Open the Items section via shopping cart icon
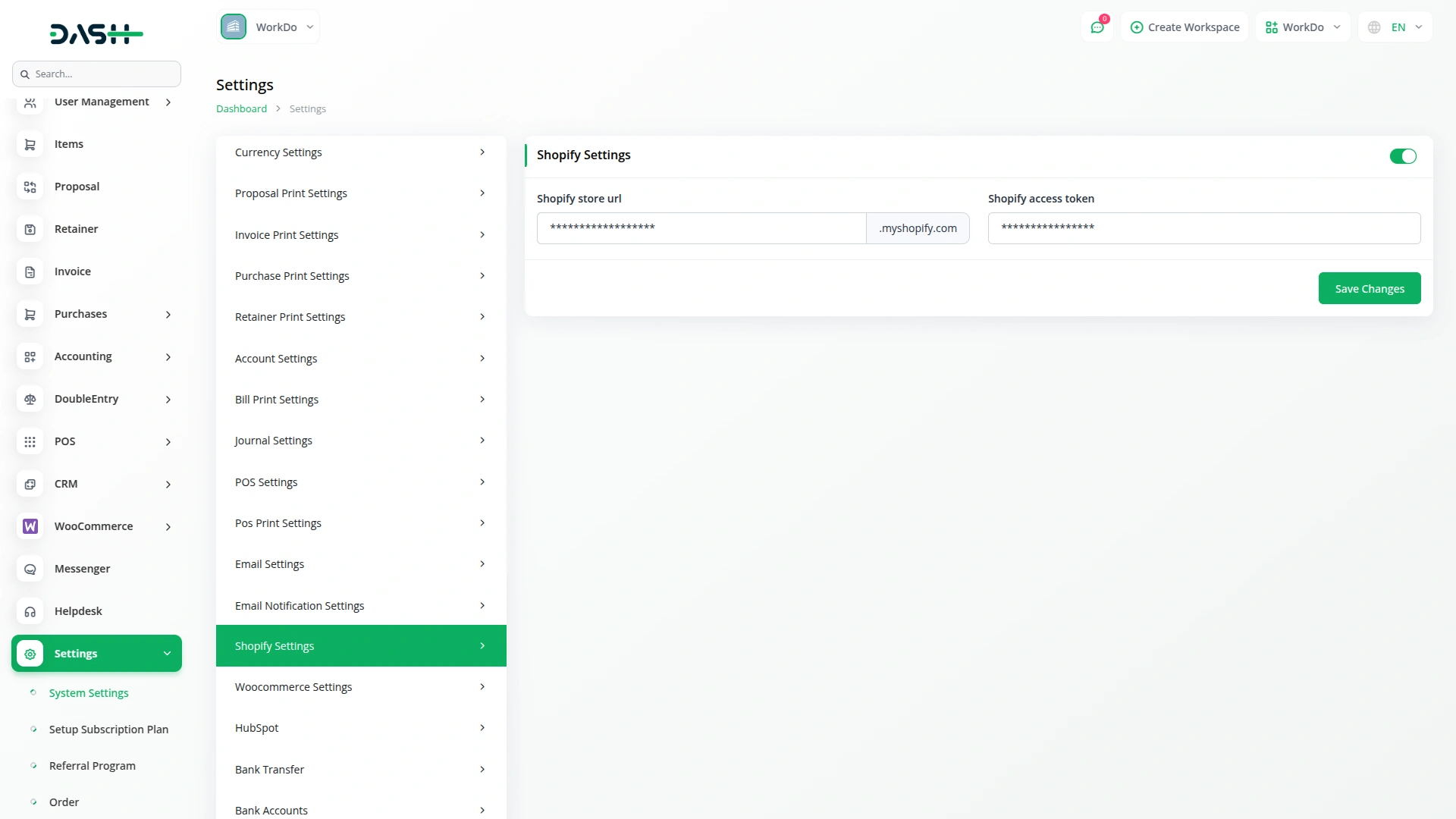This screenshot has height=819, width=1456. pyautogui.click(x=30, y=144)
